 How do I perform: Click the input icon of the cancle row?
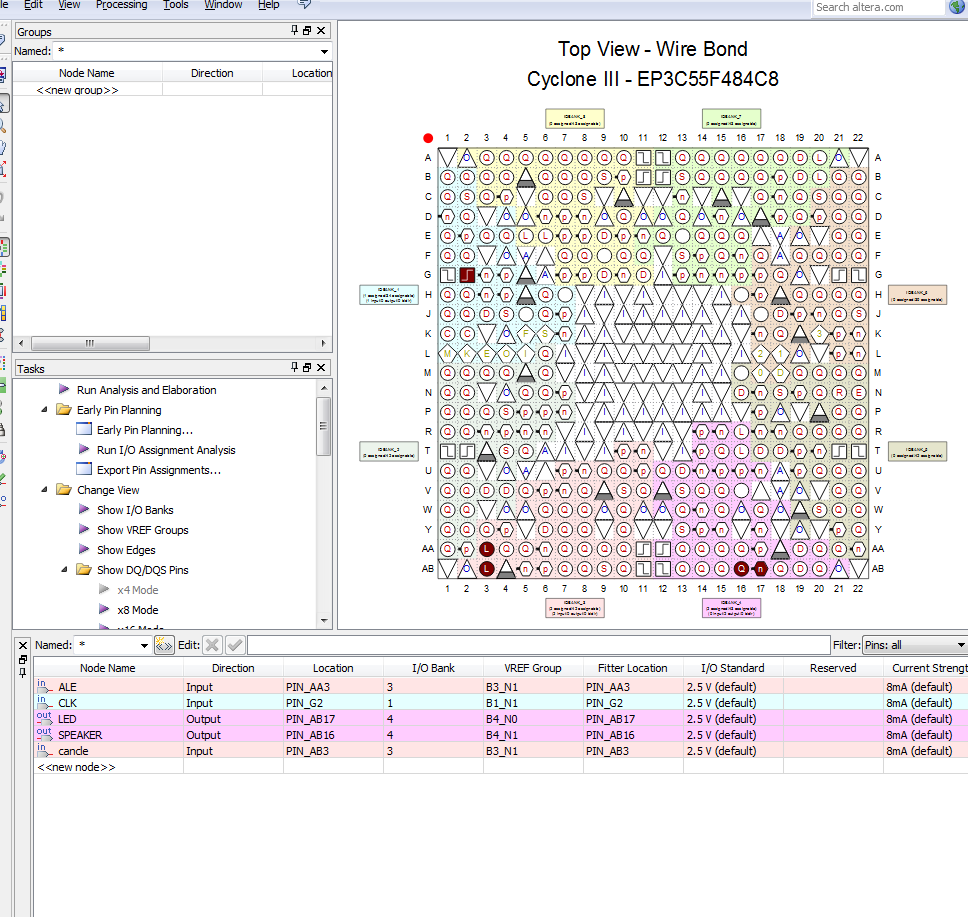(44, 750)
